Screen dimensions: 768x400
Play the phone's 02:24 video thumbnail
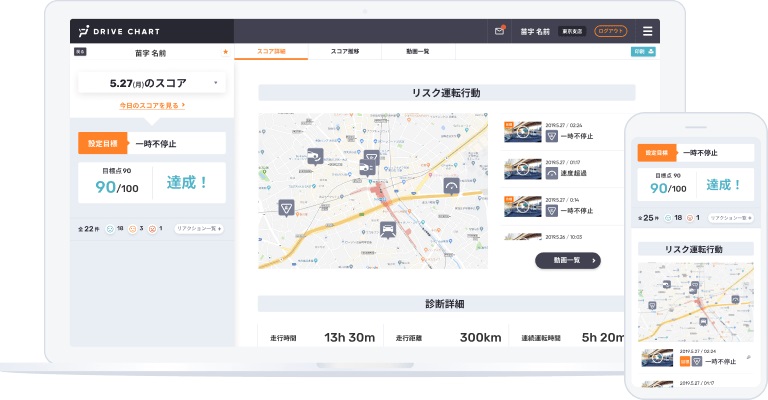point(657,358)
